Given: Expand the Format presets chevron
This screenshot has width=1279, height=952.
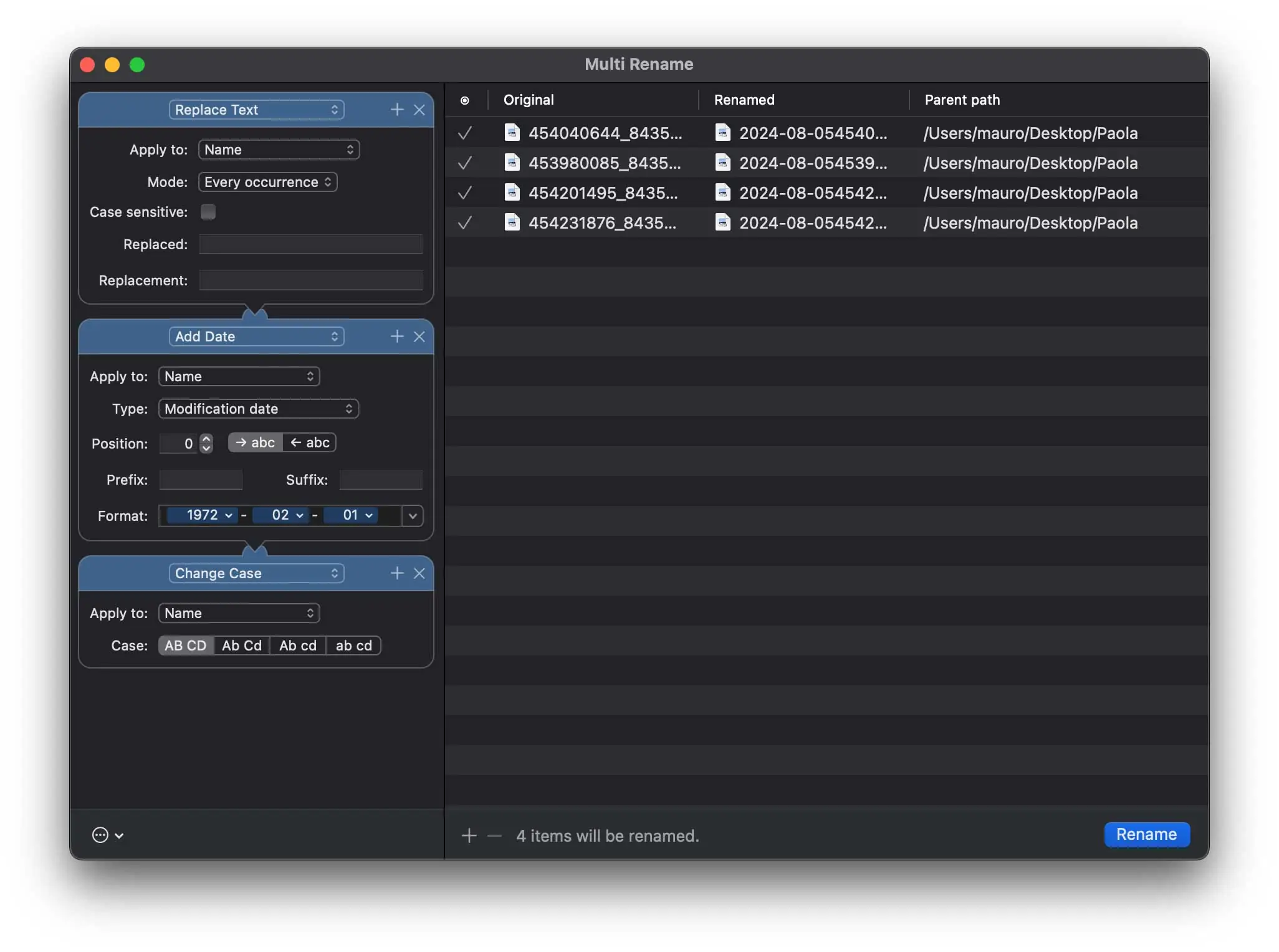Looking at the screenshot, I should (412, 516).
